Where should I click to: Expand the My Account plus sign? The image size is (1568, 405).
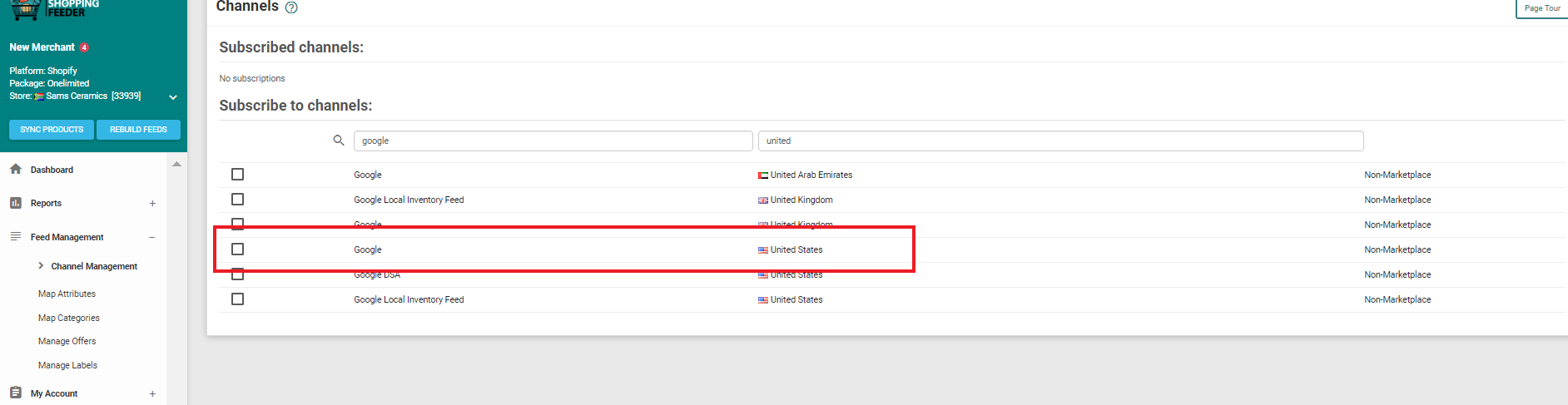point(152,394)
